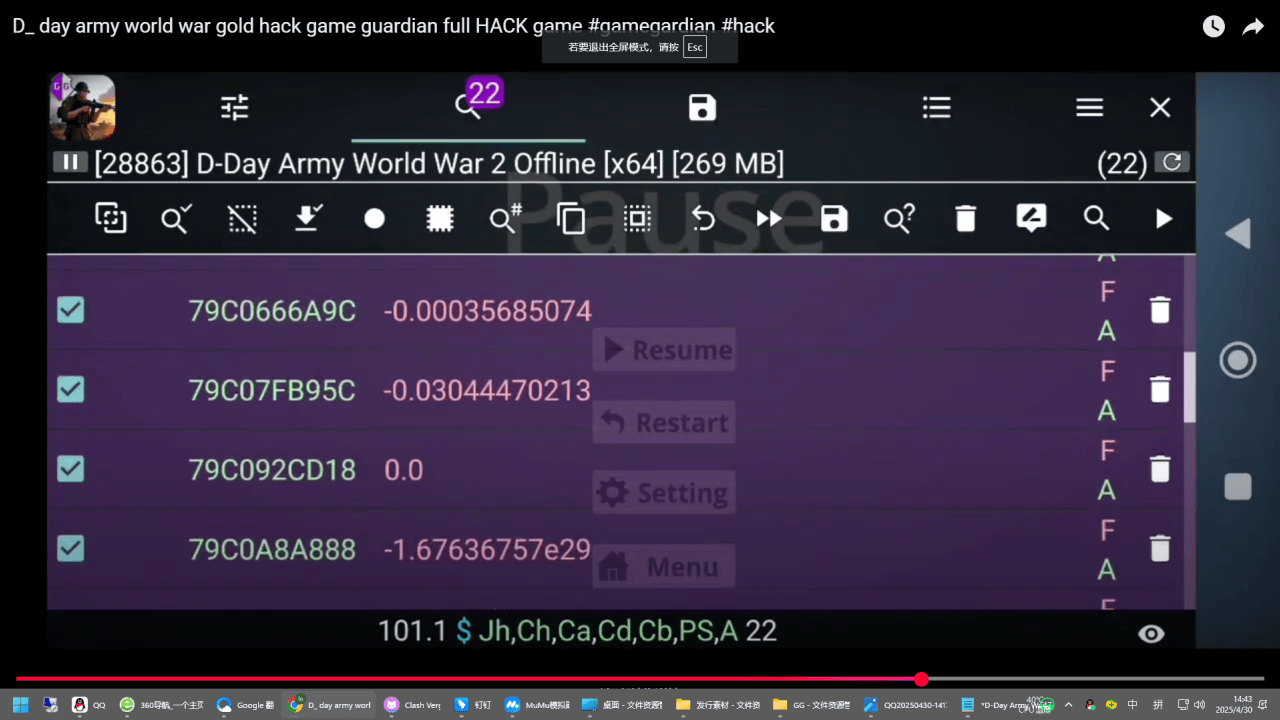
Task: Click the 0.0 value of 79C092CD18
Action: point(404,470)
